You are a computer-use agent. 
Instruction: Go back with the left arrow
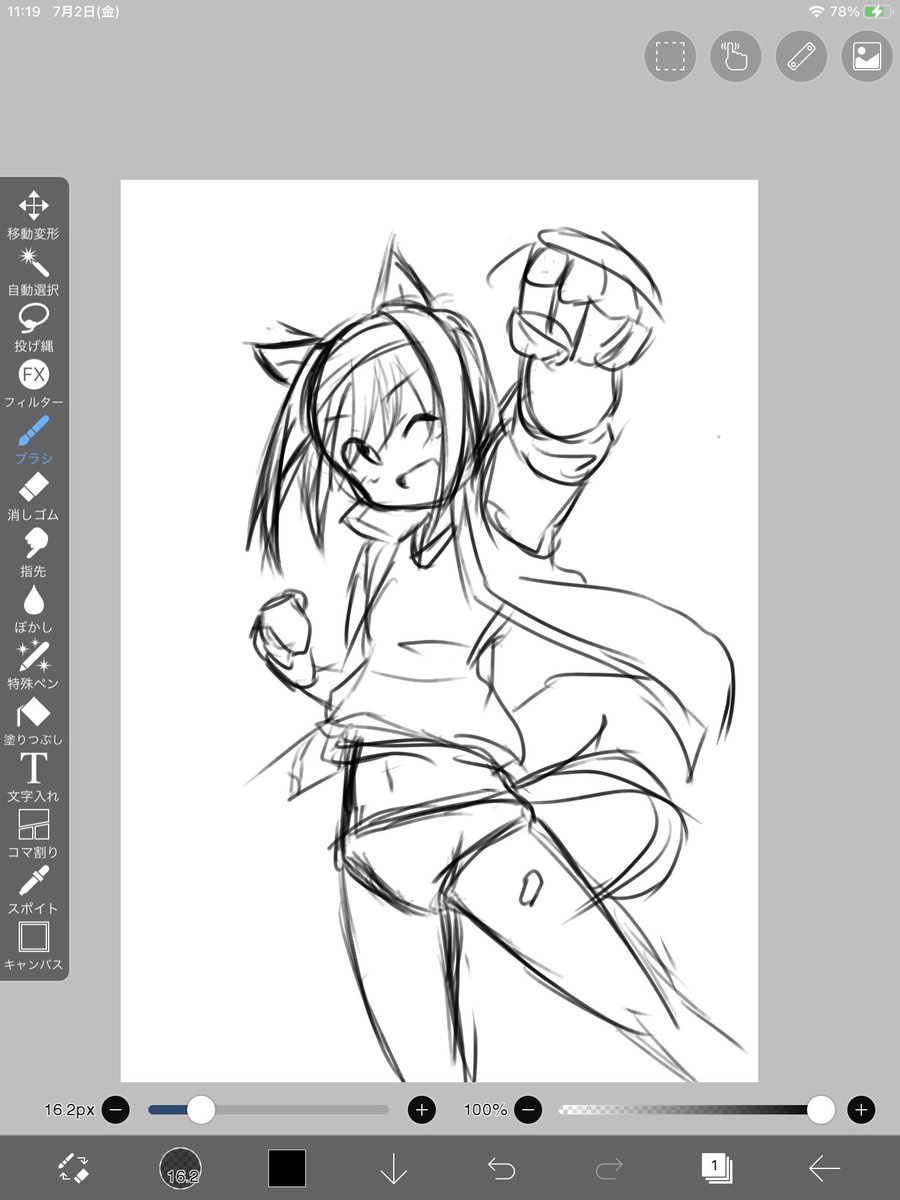824,1168
